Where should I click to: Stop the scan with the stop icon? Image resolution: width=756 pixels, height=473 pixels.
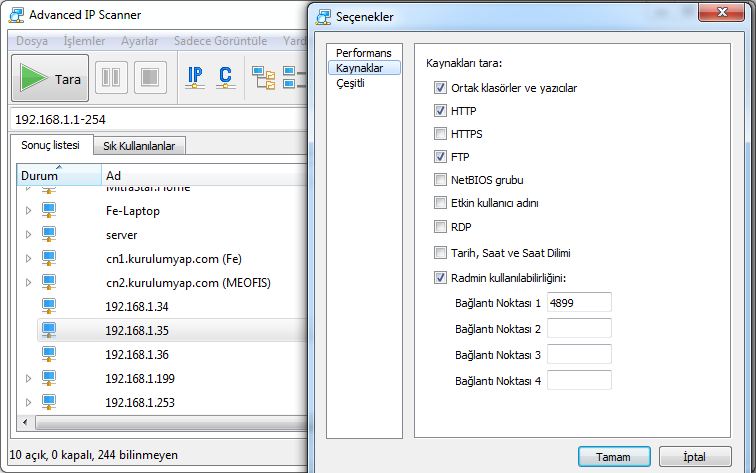click(x=150, y=77)
